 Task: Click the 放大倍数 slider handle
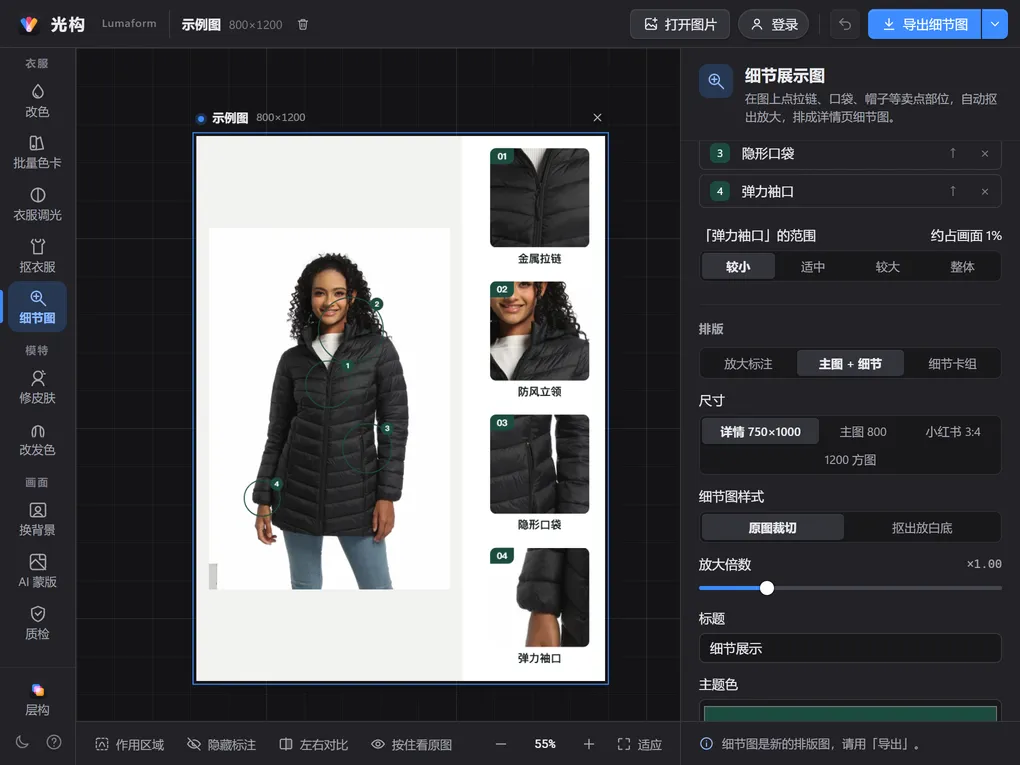767,588
